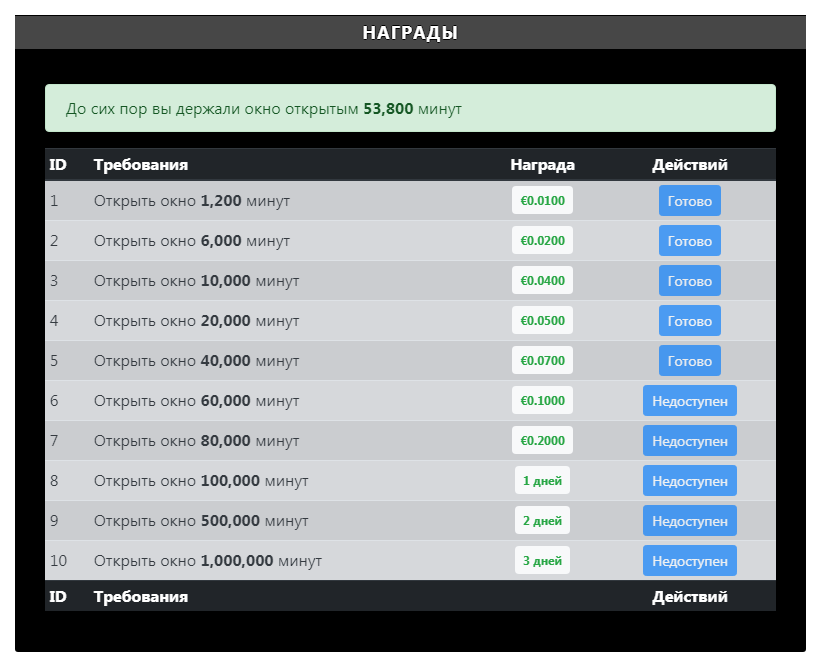Click the Награда column header

542,165
